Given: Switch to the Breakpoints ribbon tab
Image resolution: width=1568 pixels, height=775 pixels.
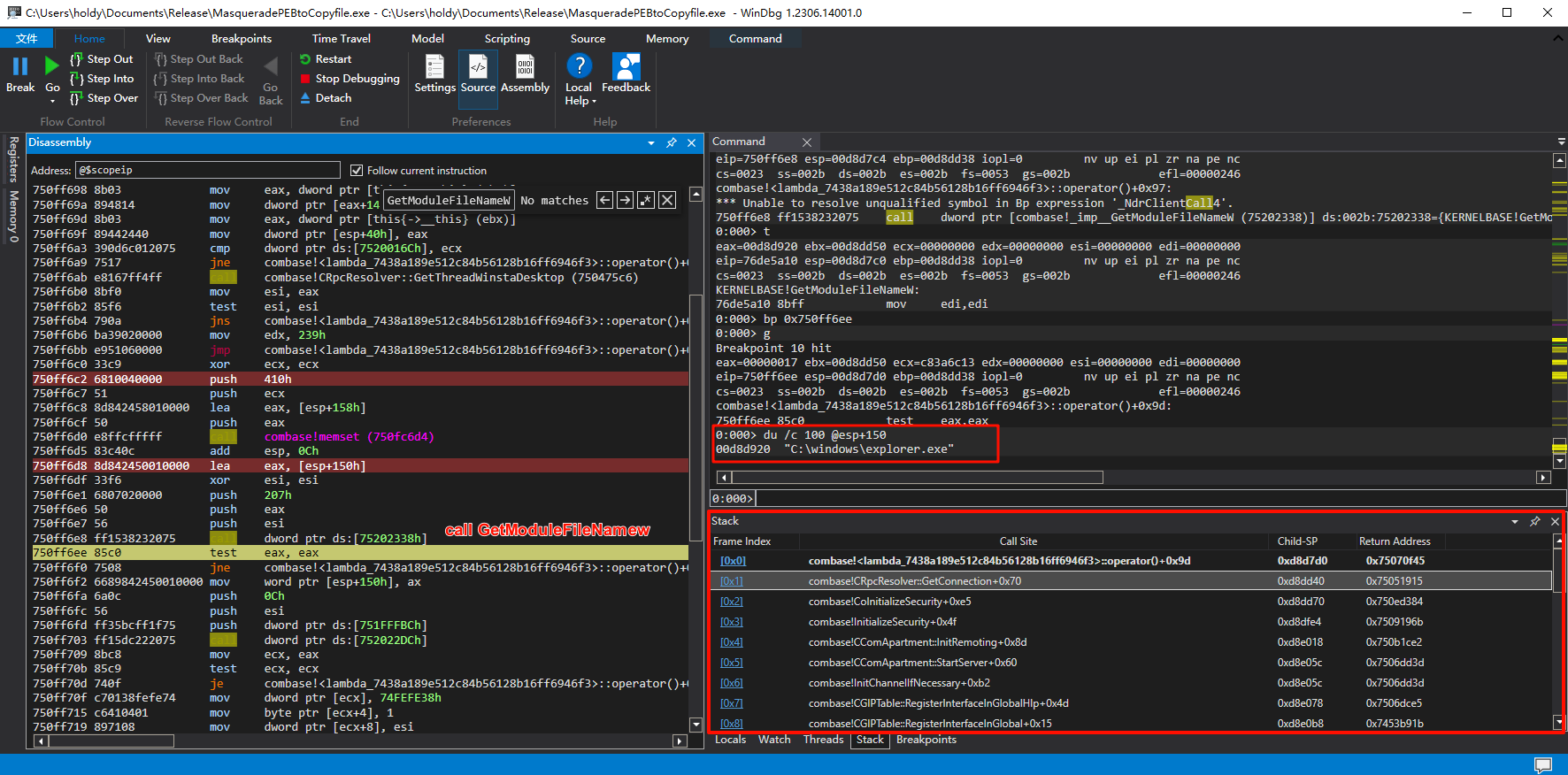Looking at the screenshot, I should pyautogui.click(x=242, y=39).
